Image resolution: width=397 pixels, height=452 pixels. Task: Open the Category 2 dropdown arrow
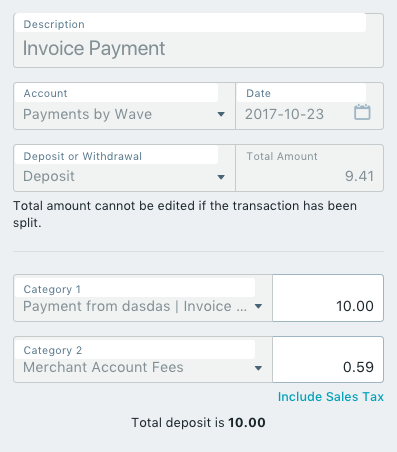(x=258, y=368)
